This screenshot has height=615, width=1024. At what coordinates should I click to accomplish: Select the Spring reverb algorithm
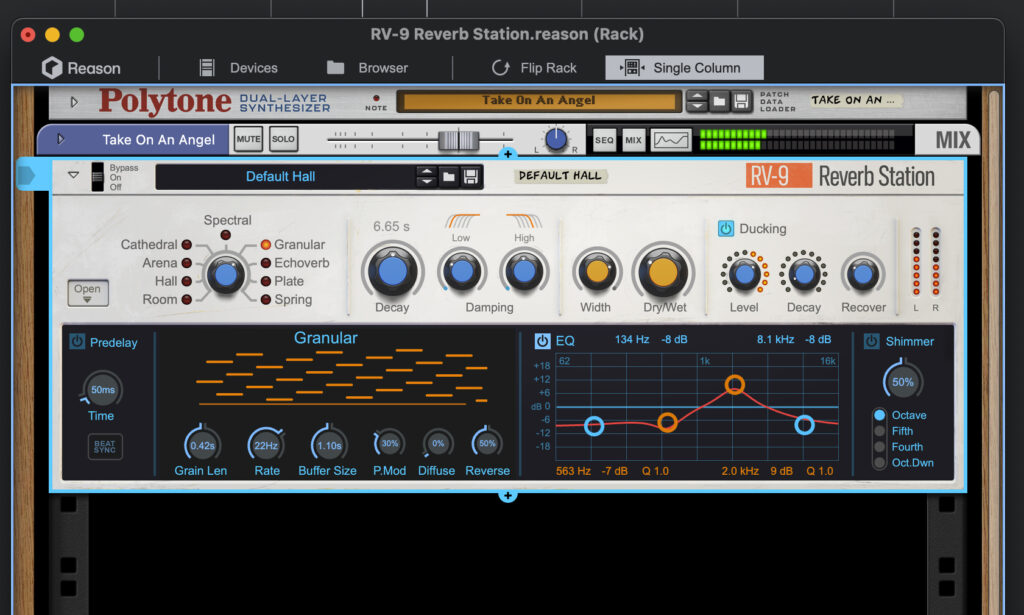[266, 300]
